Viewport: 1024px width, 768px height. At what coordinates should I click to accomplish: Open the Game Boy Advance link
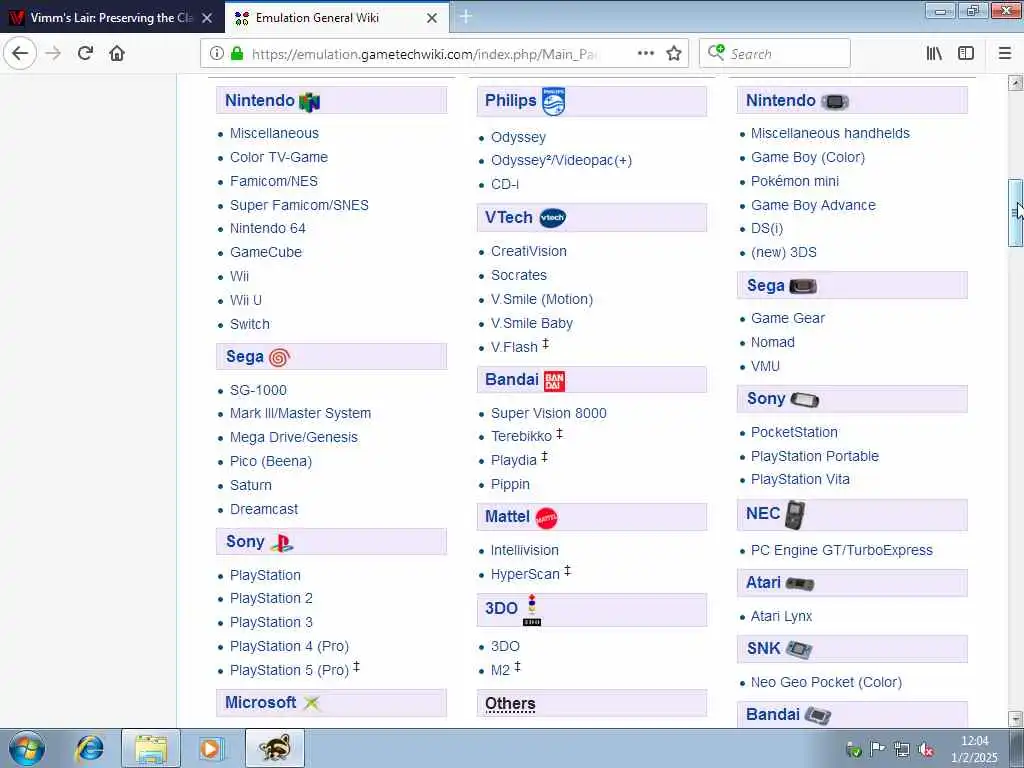point(813,205)
